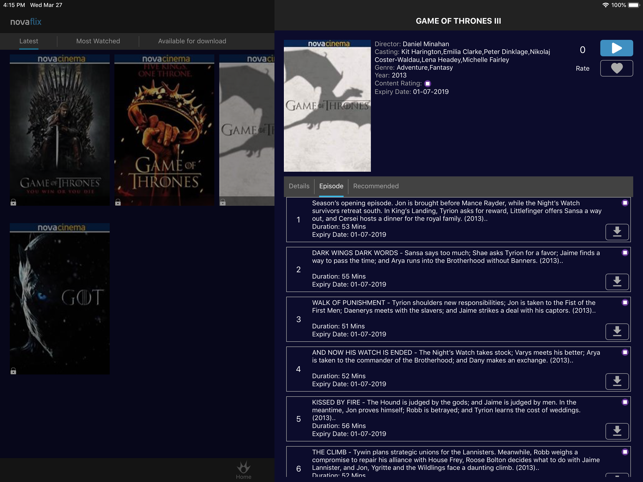This screenshot has height=482, width=643.
Task: Click Duration: 56 Mins on episode 5
Action: (x=339, y=426)
